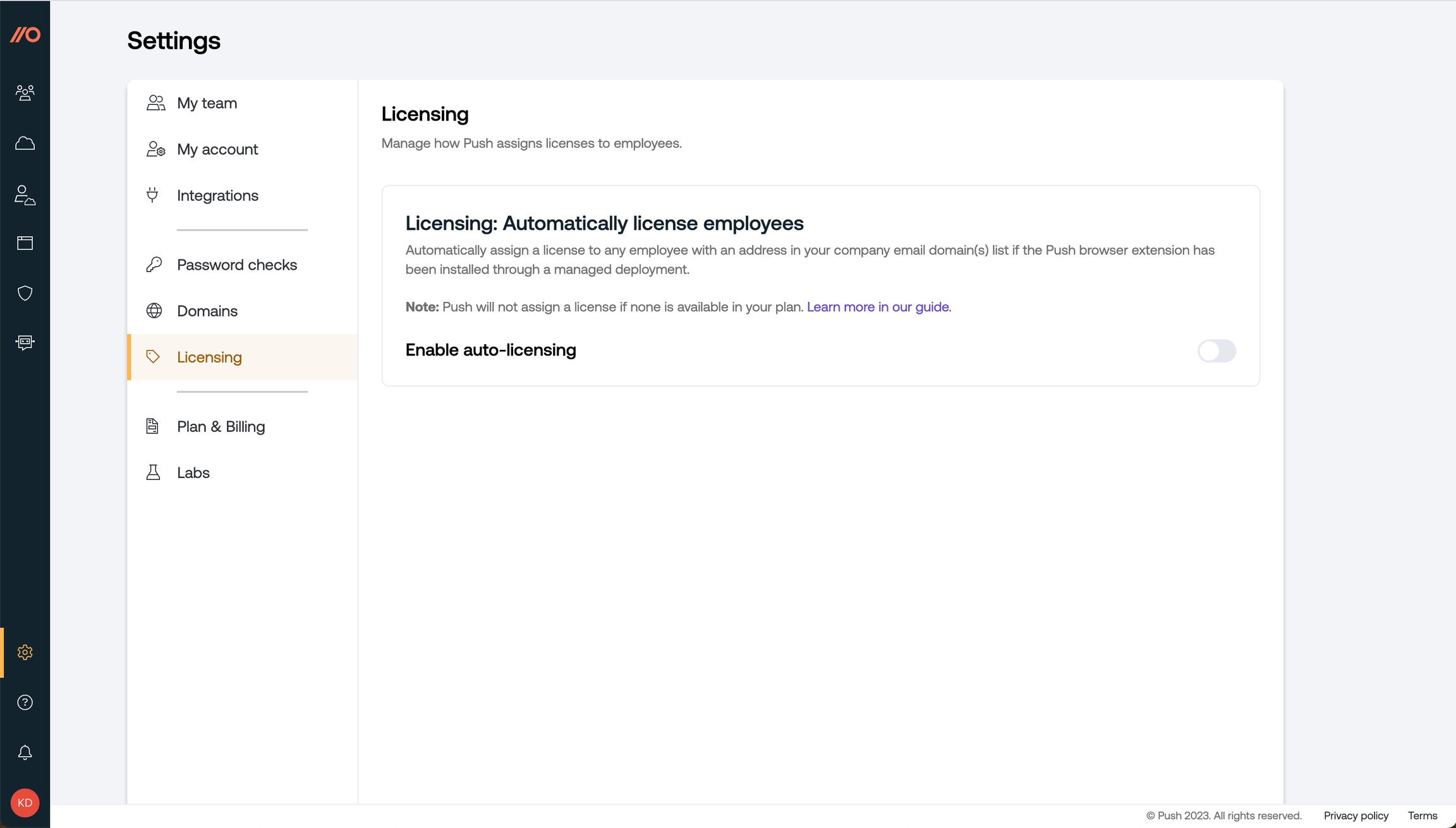Click the key icon beside Password checks
The image size is (1456, 828).
pos(155,264)
